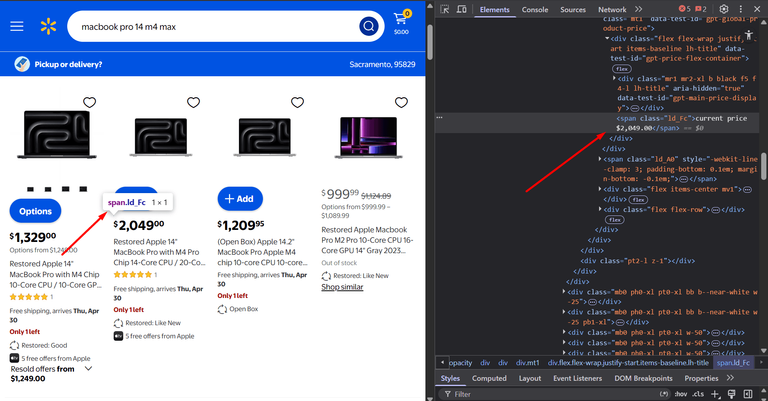Open the DOM Breakpoints tab
The width and height of the screenshot is (768, 401).
[643, 378]
